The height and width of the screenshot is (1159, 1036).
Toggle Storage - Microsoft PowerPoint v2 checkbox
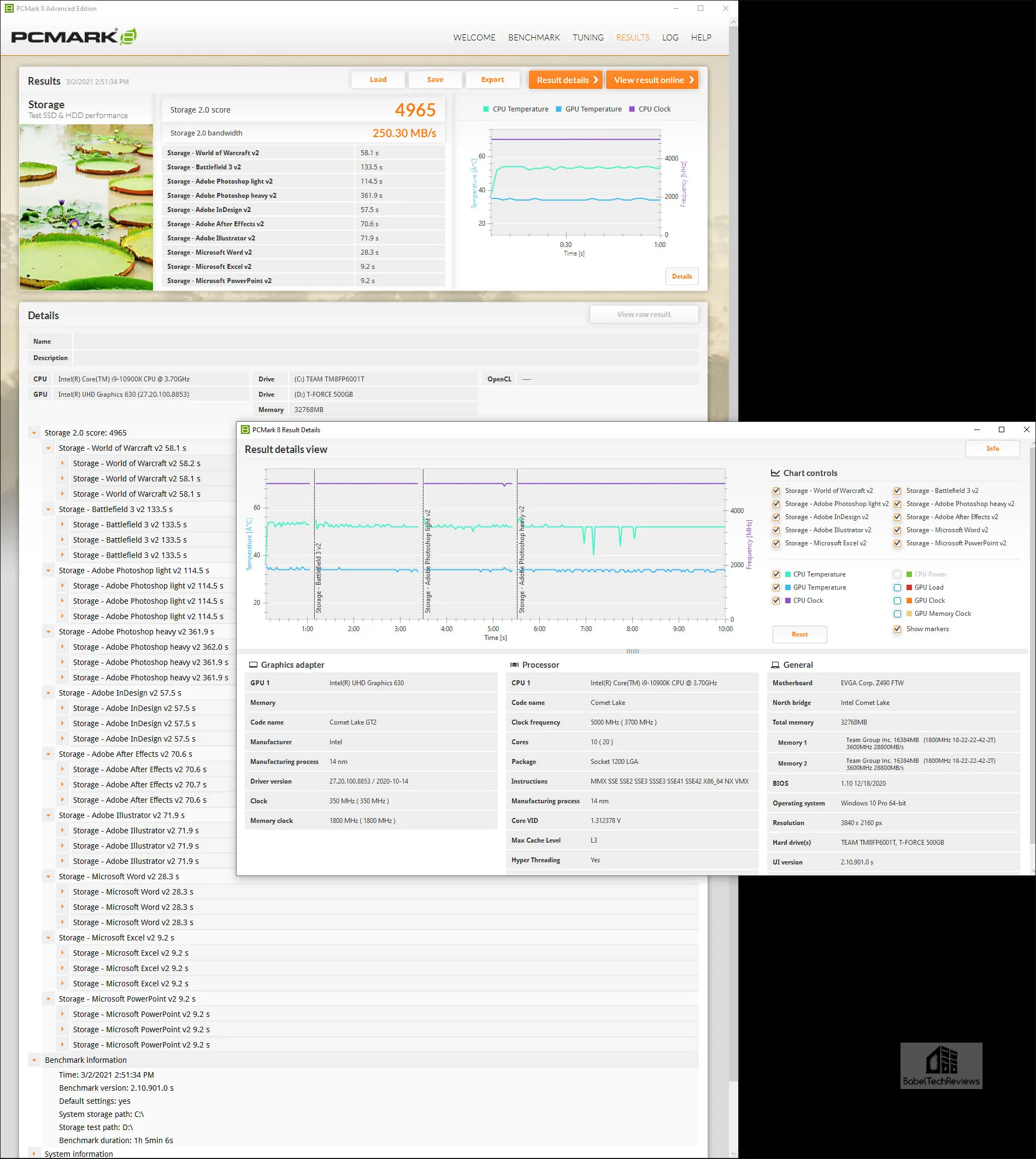(x=897, y=543)
